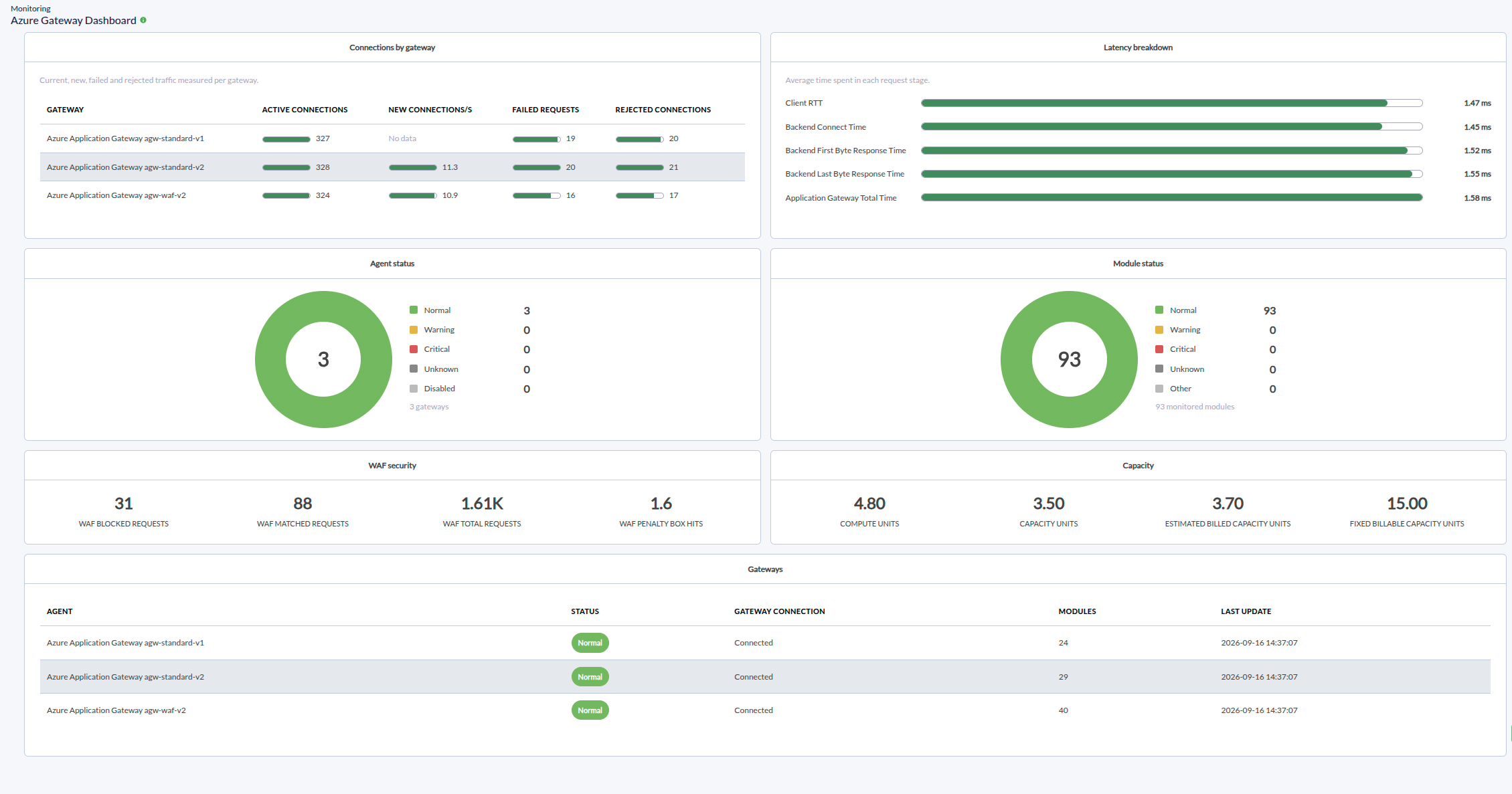Click the Module status donut chart center showing 93
The width and height of the screenshot is (1512, 794).
1069,359
